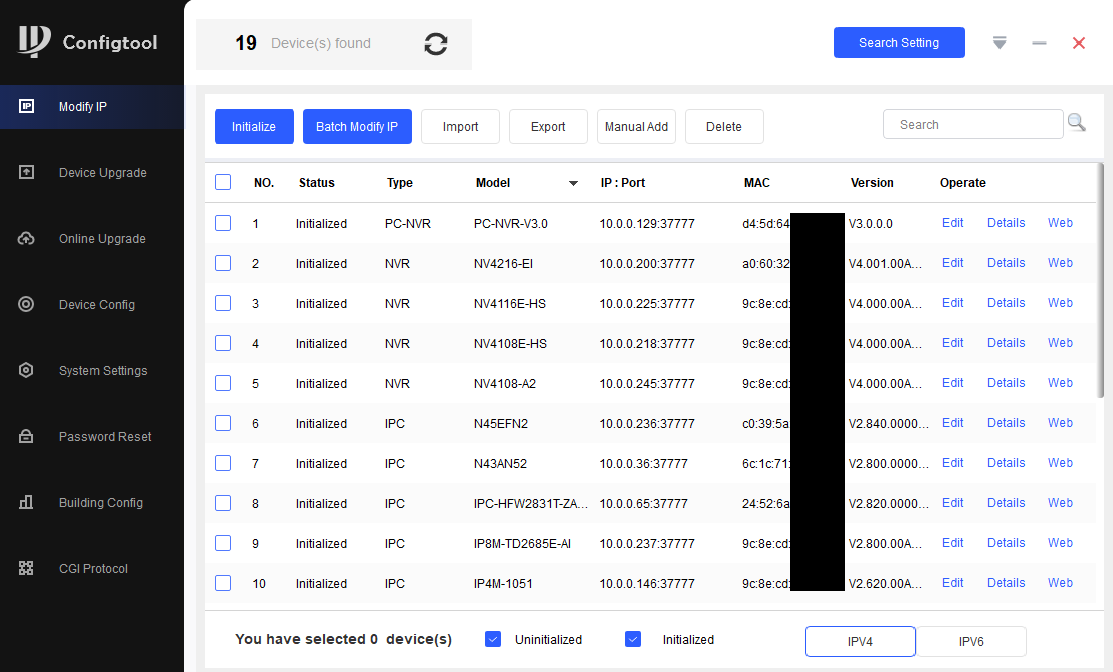Check the box for device N45EFN2

coord(223,423)
